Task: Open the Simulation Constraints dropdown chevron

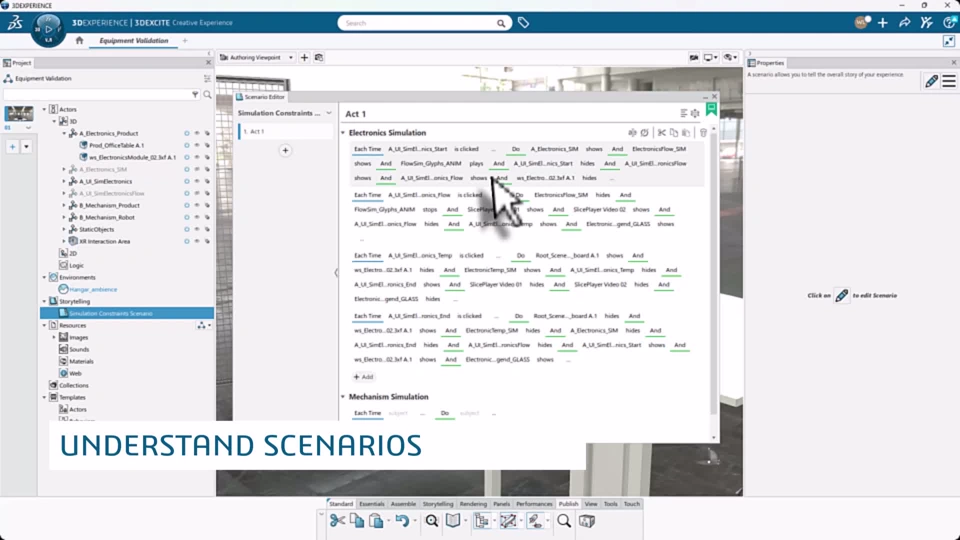Action: tap(329, 113)
